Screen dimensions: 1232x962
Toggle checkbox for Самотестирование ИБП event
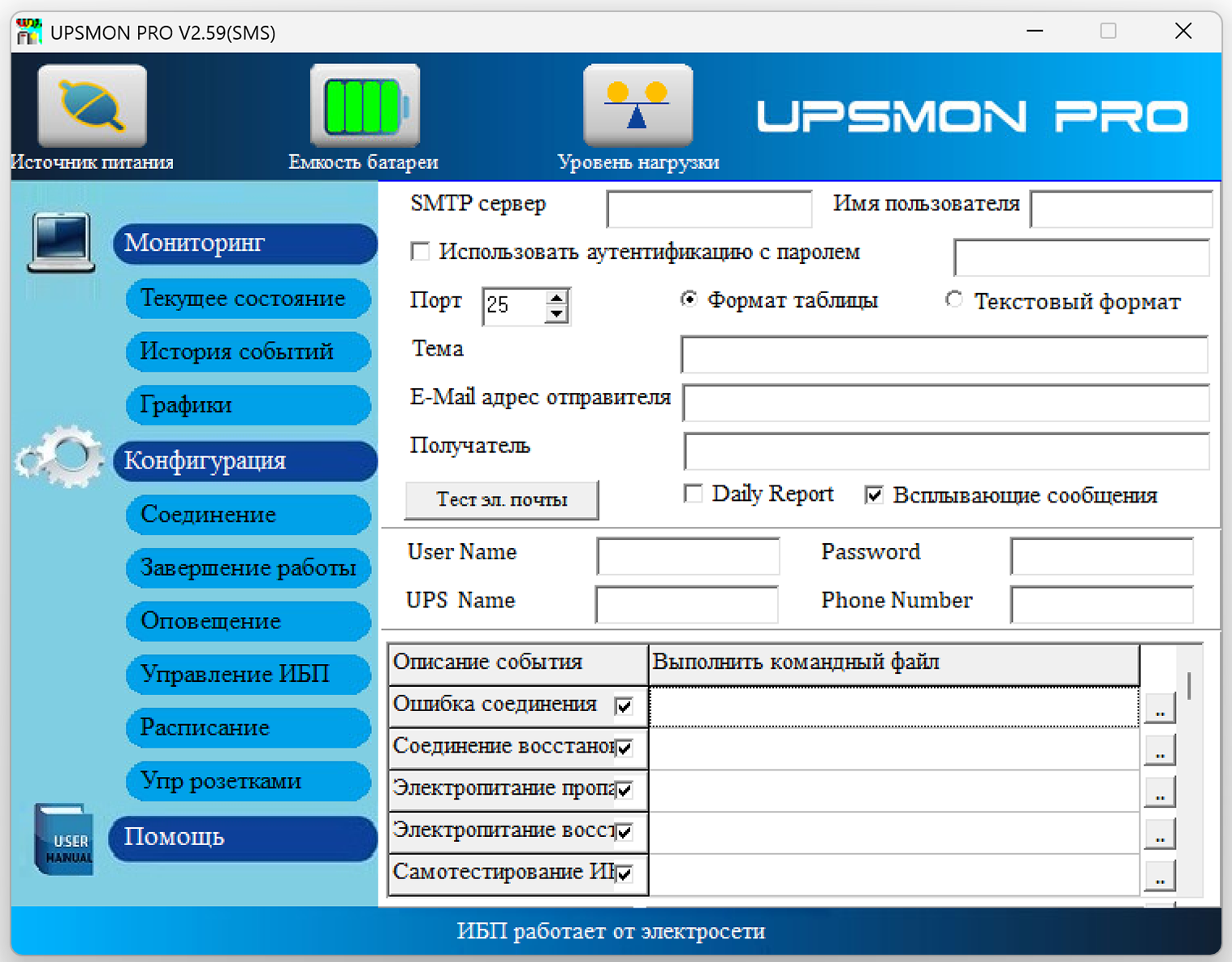(624, 874)
